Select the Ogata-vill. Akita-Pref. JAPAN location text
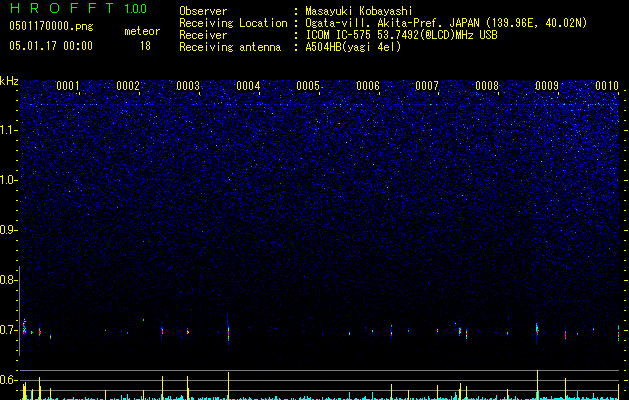The width and height of the screenshot is (629, 400). click(x=446, y=23)
